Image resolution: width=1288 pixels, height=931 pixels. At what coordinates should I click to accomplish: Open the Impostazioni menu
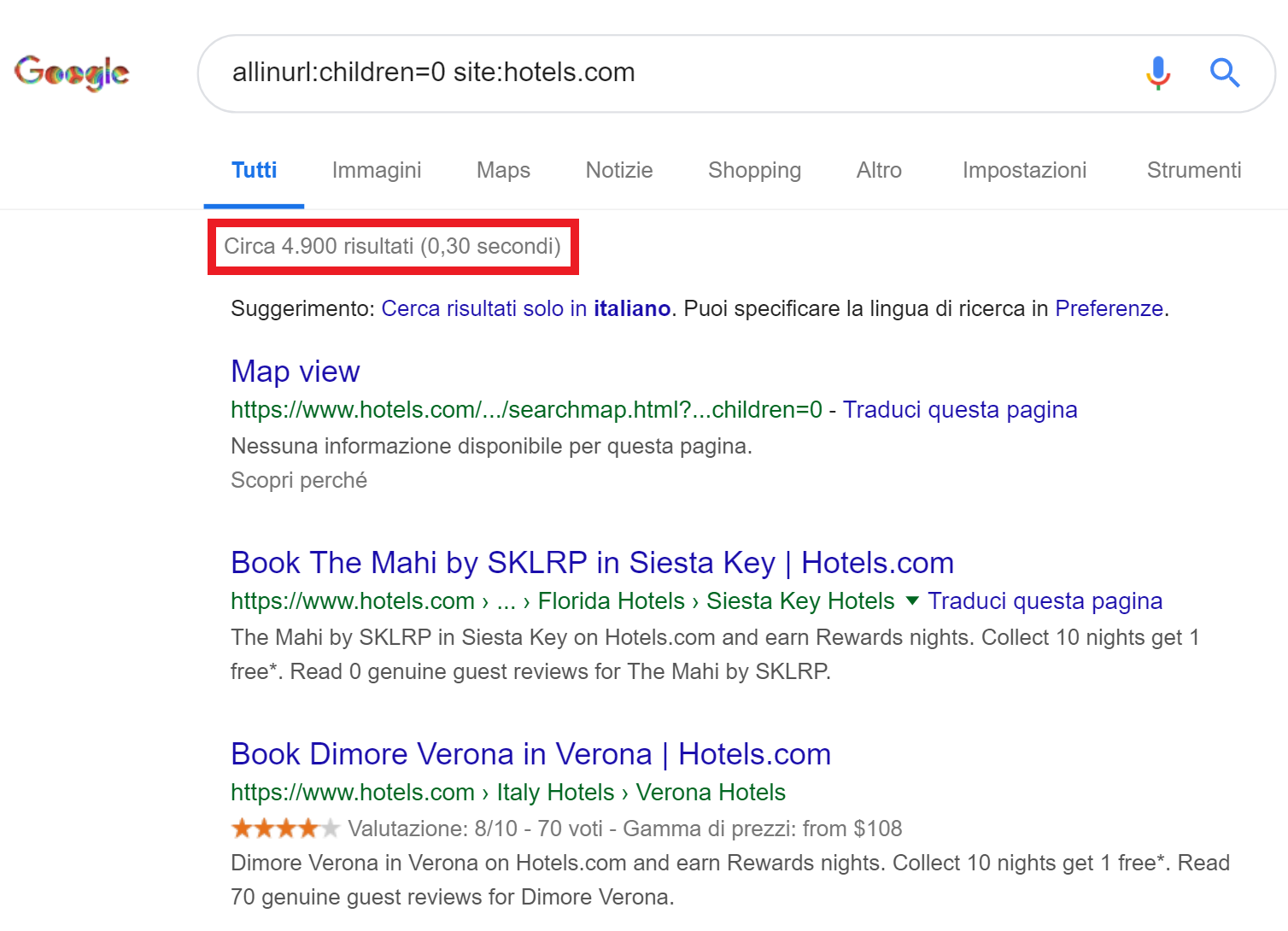click(x=1024, y=171)
